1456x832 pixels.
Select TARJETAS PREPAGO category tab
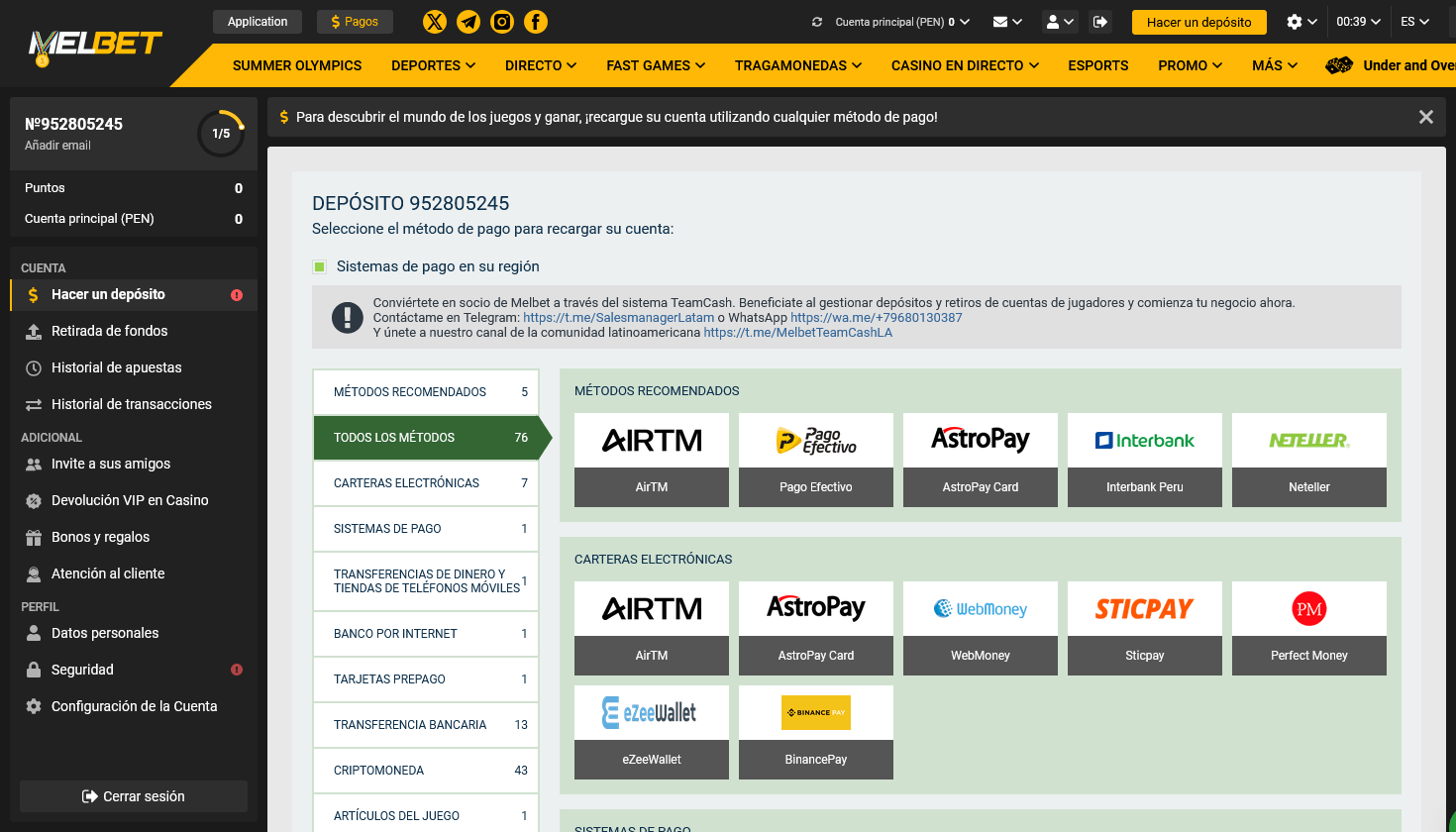[x=426, y=679]
